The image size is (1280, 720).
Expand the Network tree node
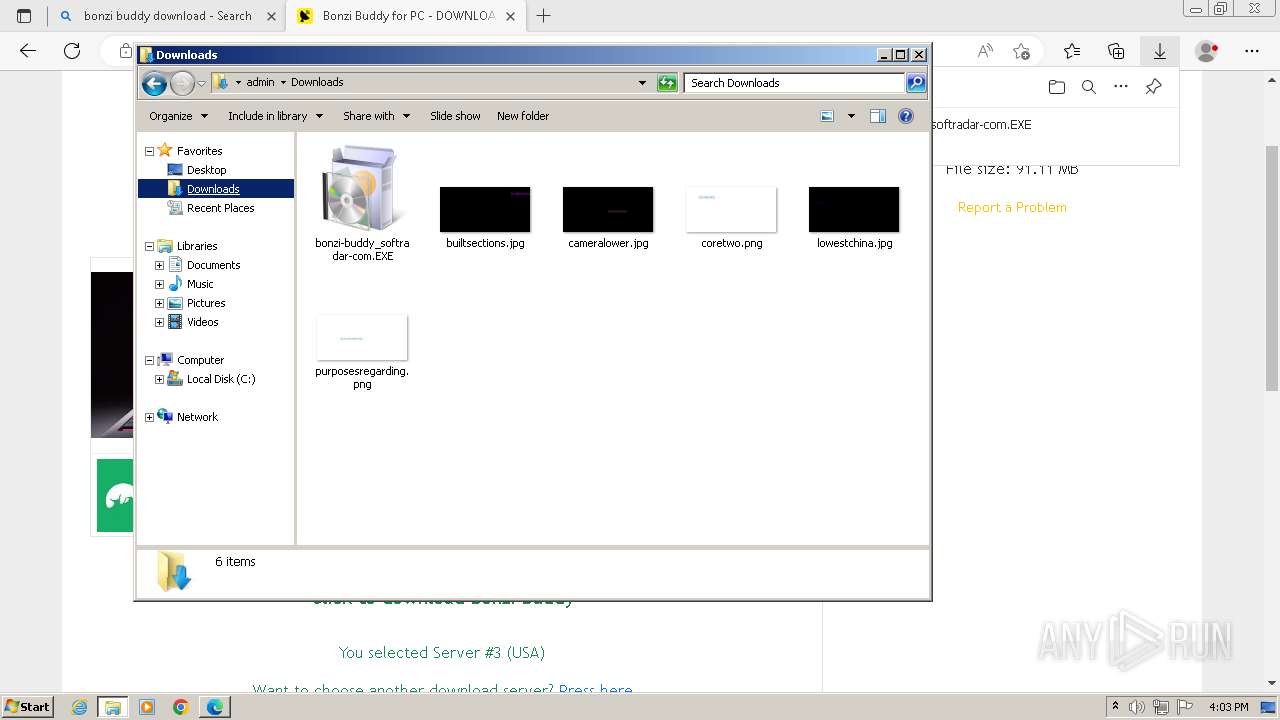coord(149,417)
